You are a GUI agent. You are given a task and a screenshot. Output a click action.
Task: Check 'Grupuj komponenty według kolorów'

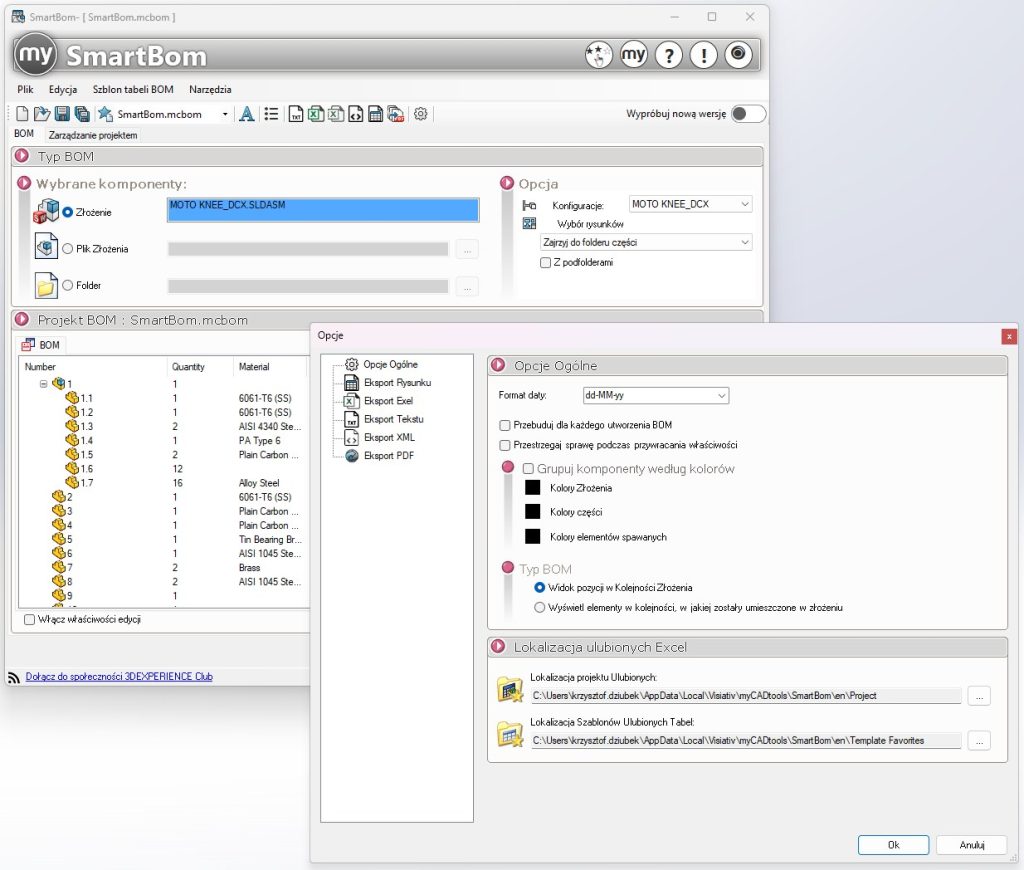[x=528, y=468]
